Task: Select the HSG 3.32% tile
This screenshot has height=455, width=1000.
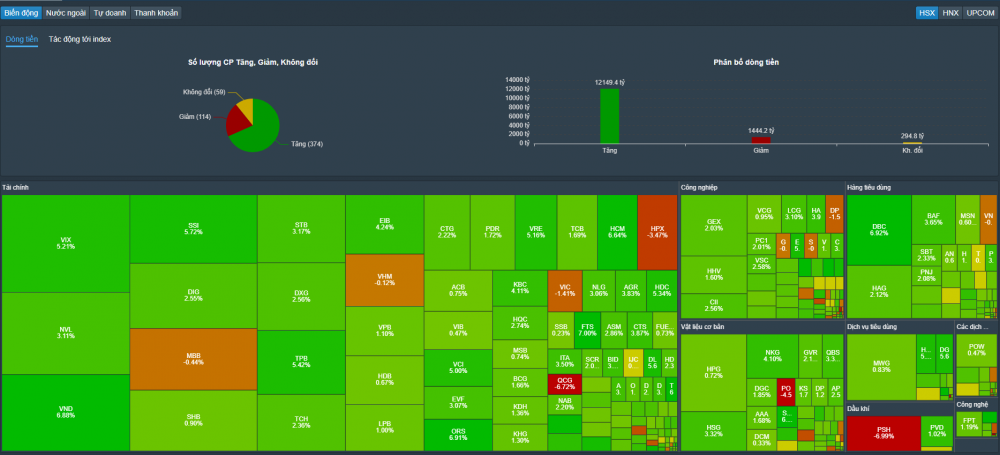Action: click(x=714, y=431)
